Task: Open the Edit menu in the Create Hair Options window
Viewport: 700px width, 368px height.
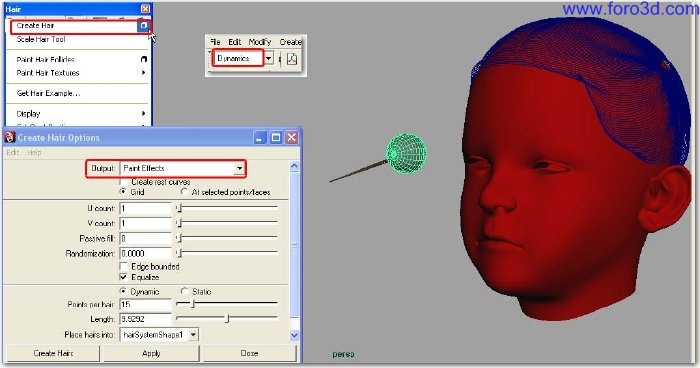Action: pyautogui.click(x=12, y=152)
